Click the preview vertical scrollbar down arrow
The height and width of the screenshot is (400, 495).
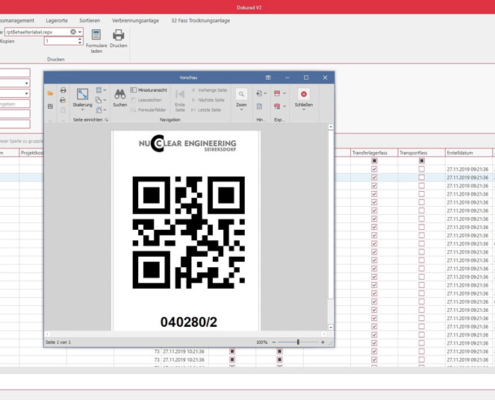[x=331, y=328]
